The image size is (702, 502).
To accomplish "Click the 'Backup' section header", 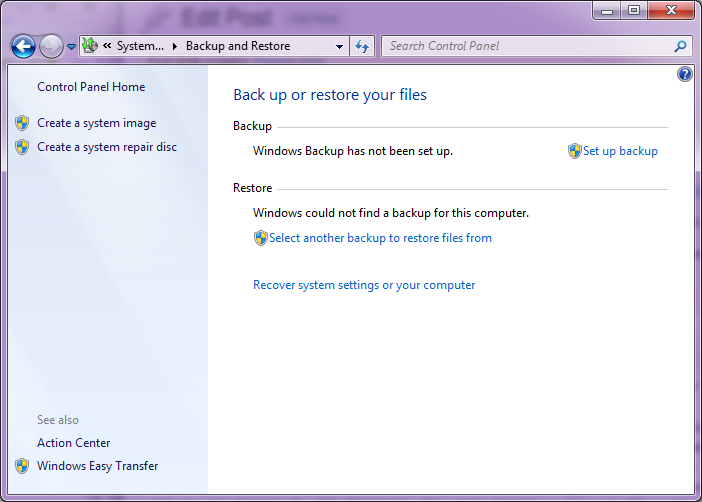I will [252, 126].
